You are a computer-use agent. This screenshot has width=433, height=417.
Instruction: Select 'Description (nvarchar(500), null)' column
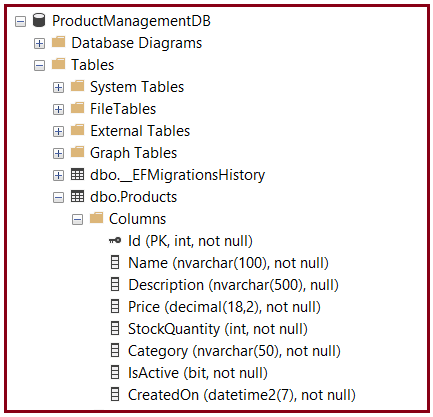233,285
